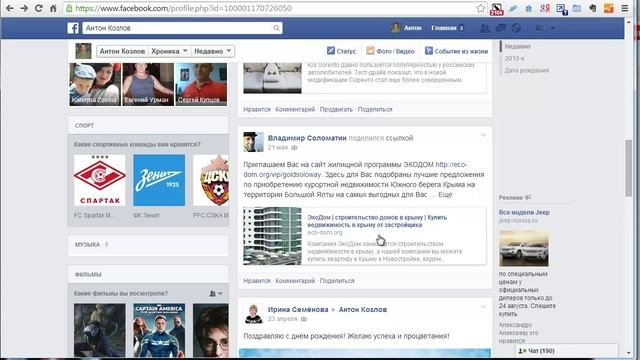Open messages icon in Facebook header
Image resolution: width=640 pixels, height=360 pixels.
[500, 28]
